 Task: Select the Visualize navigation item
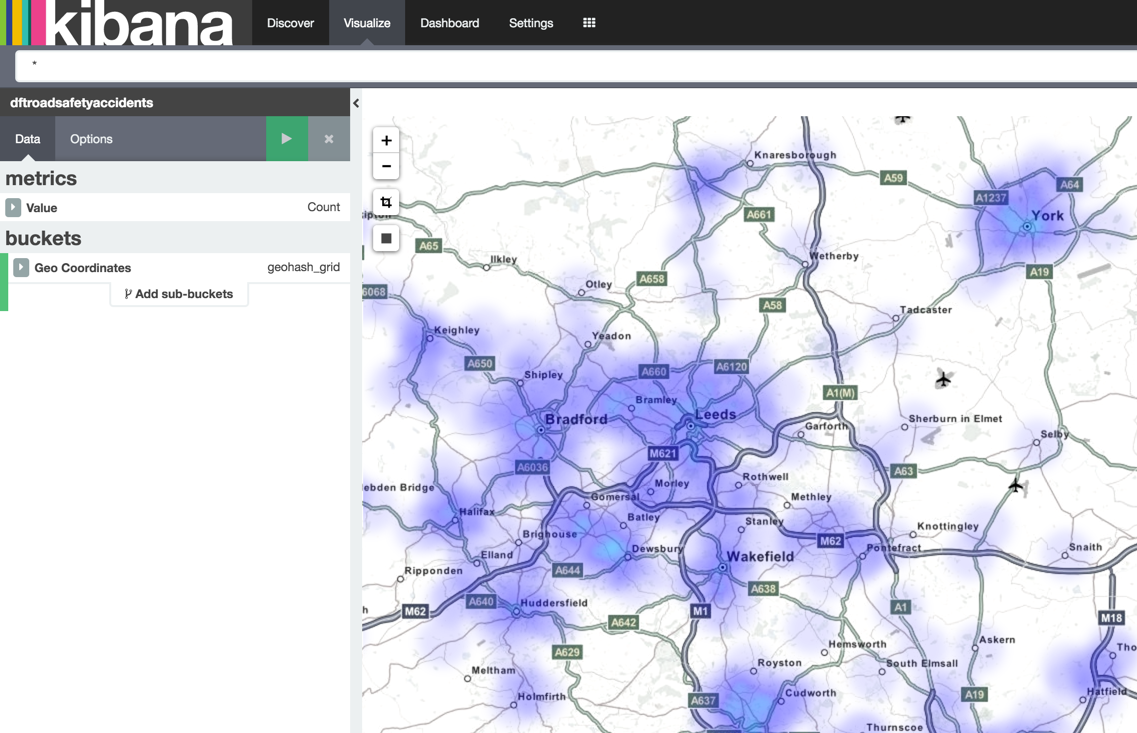point(367,23)
